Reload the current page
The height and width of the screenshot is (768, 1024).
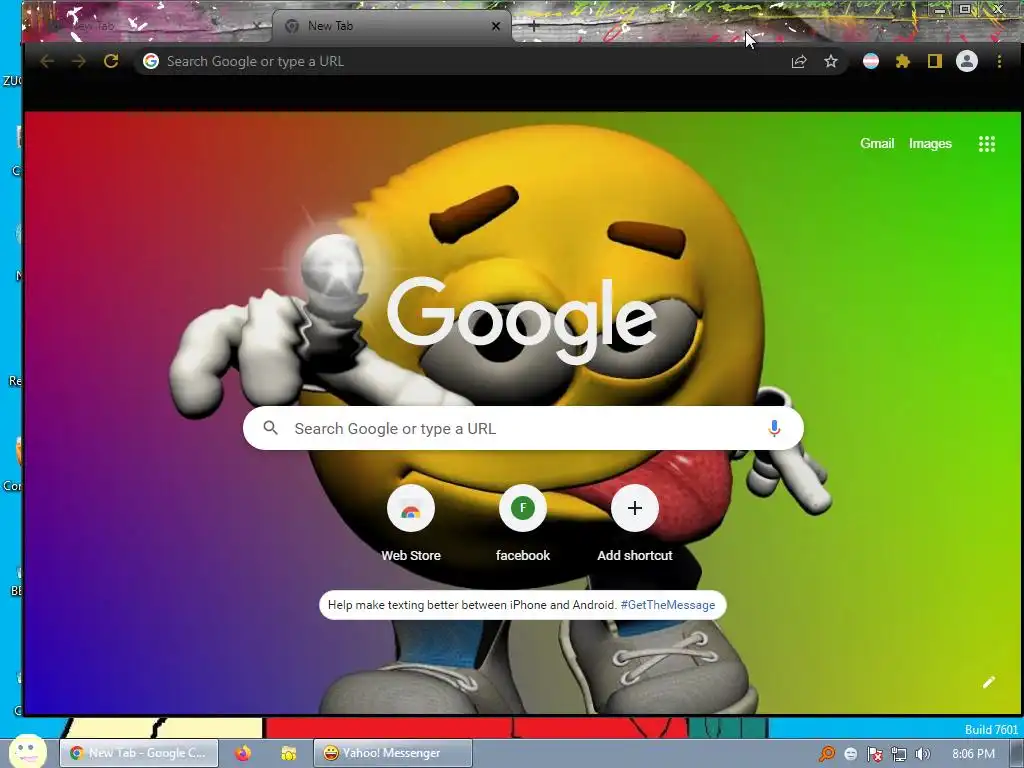pos(111,61)
